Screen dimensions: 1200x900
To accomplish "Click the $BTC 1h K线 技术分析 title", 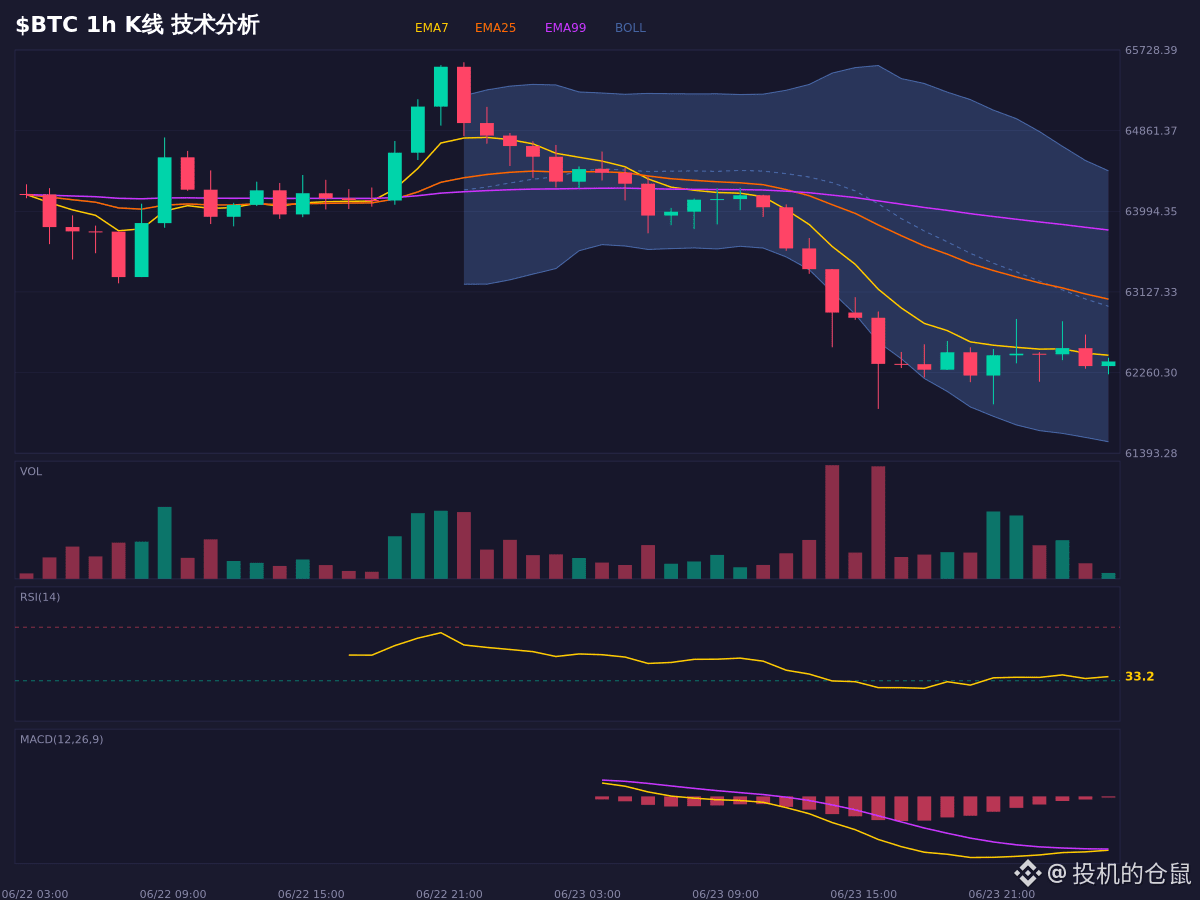I will 137,25.
